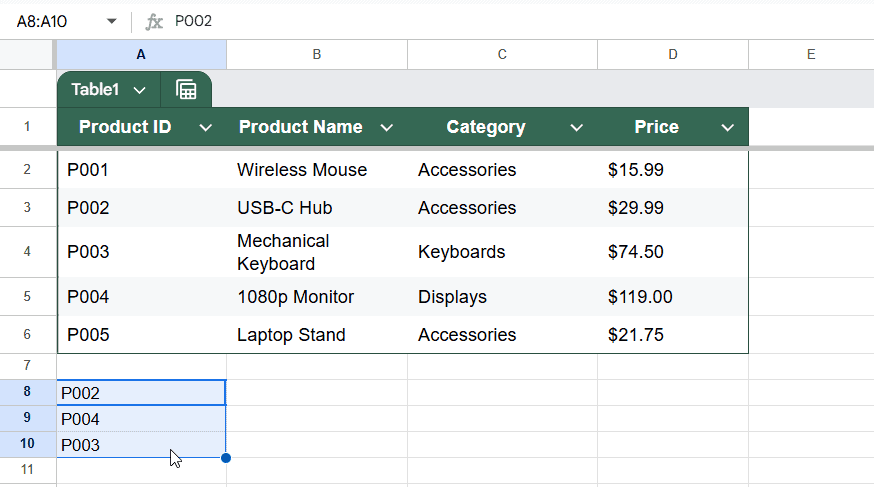The height and width of the screenshot is (487, 874).
Task: Open Product ID column filter dropdown
Action: tap(206, 128)
